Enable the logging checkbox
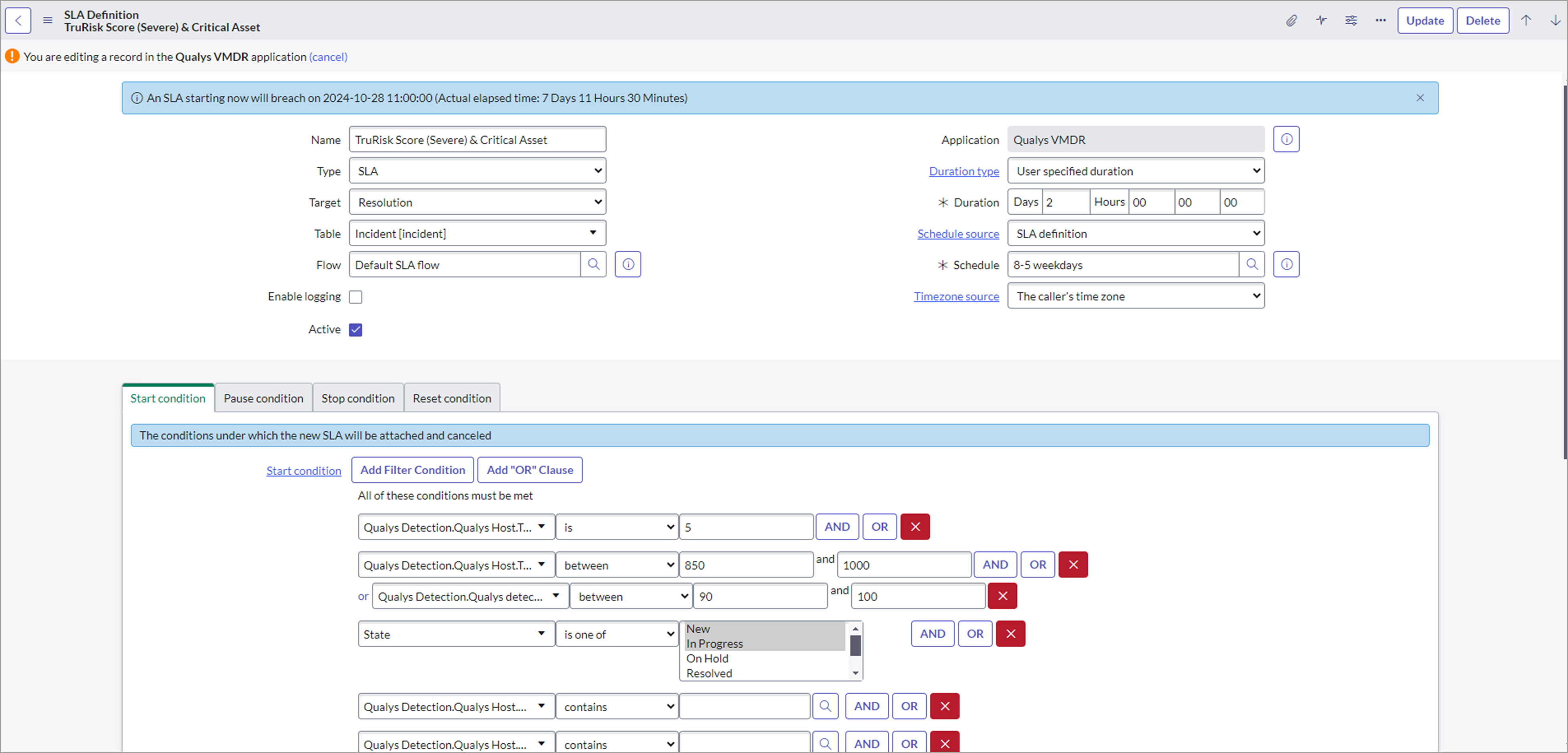This screenshot has width=1568, height=753. (356, 297)
